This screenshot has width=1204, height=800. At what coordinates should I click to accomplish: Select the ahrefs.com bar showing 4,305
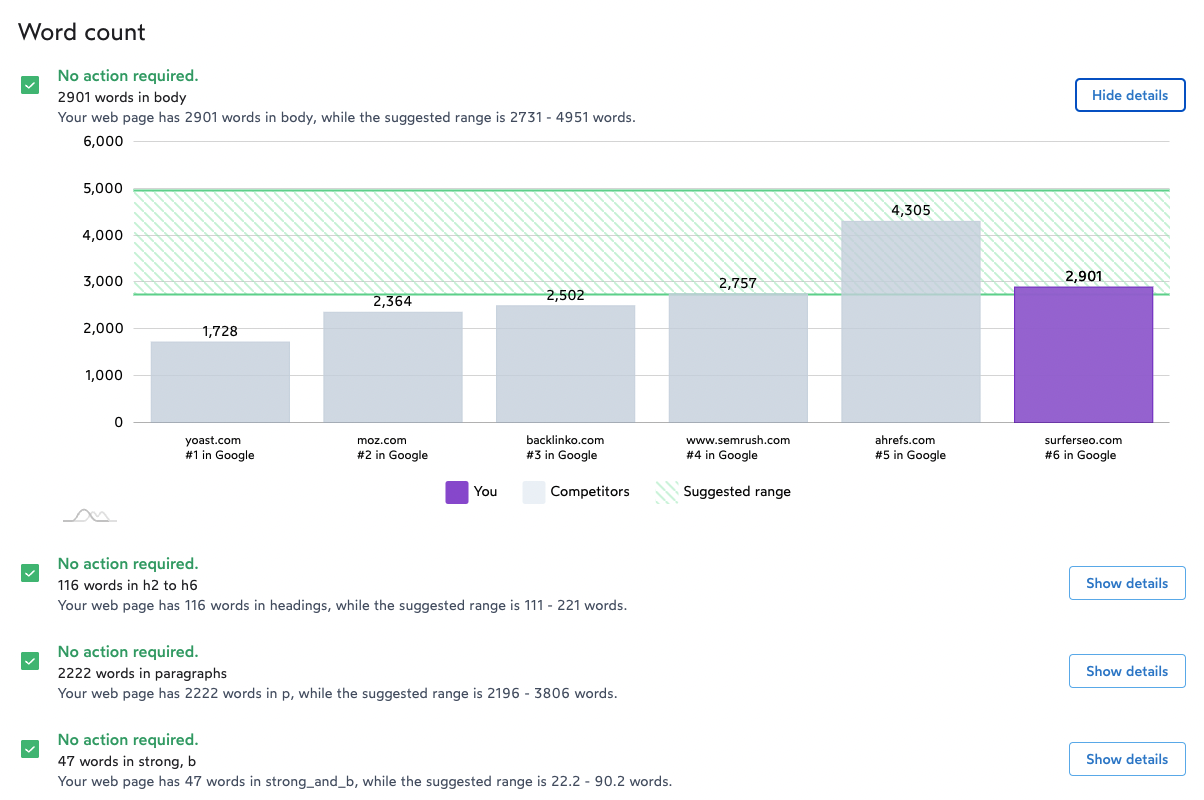[x=910, y=322]
